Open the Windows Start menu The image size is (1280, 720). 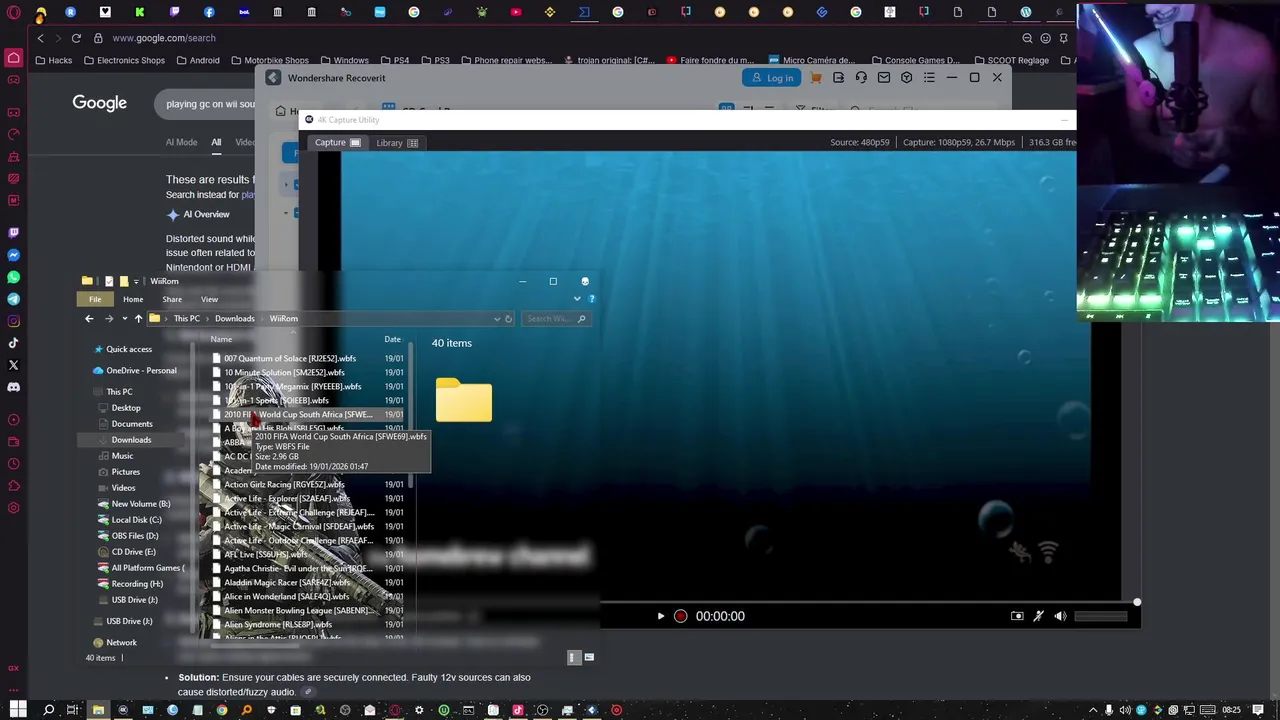[x=17, y=710]
